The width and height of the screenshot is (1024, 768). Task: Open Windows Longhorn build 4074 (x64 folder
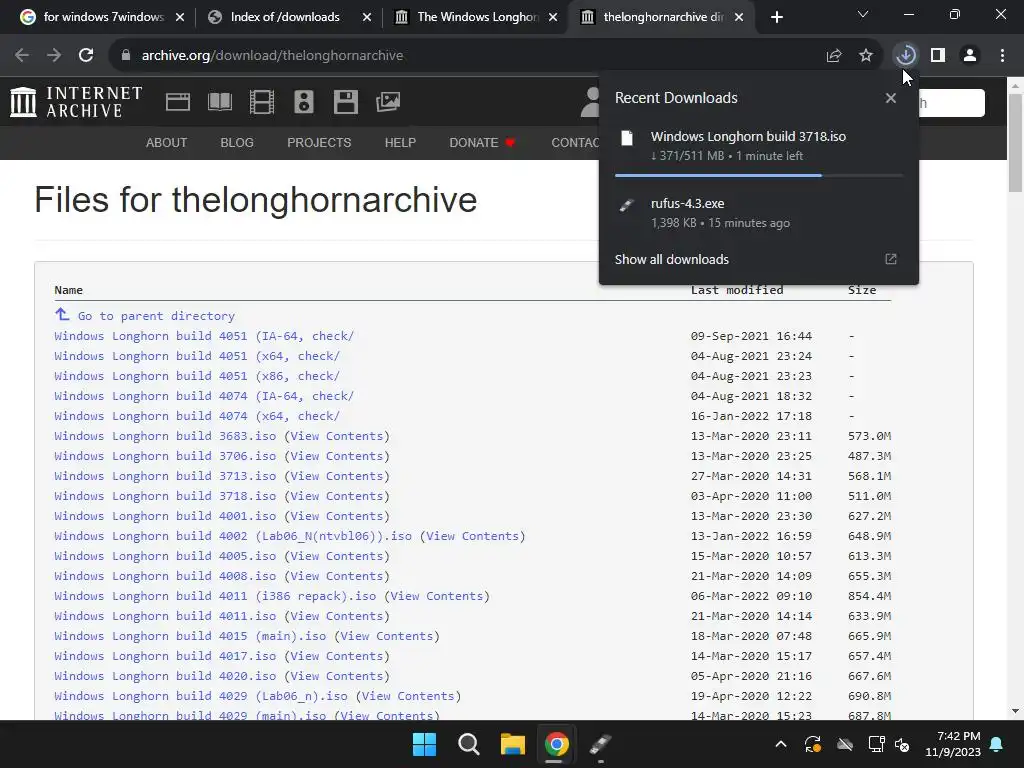pos(197,416)
